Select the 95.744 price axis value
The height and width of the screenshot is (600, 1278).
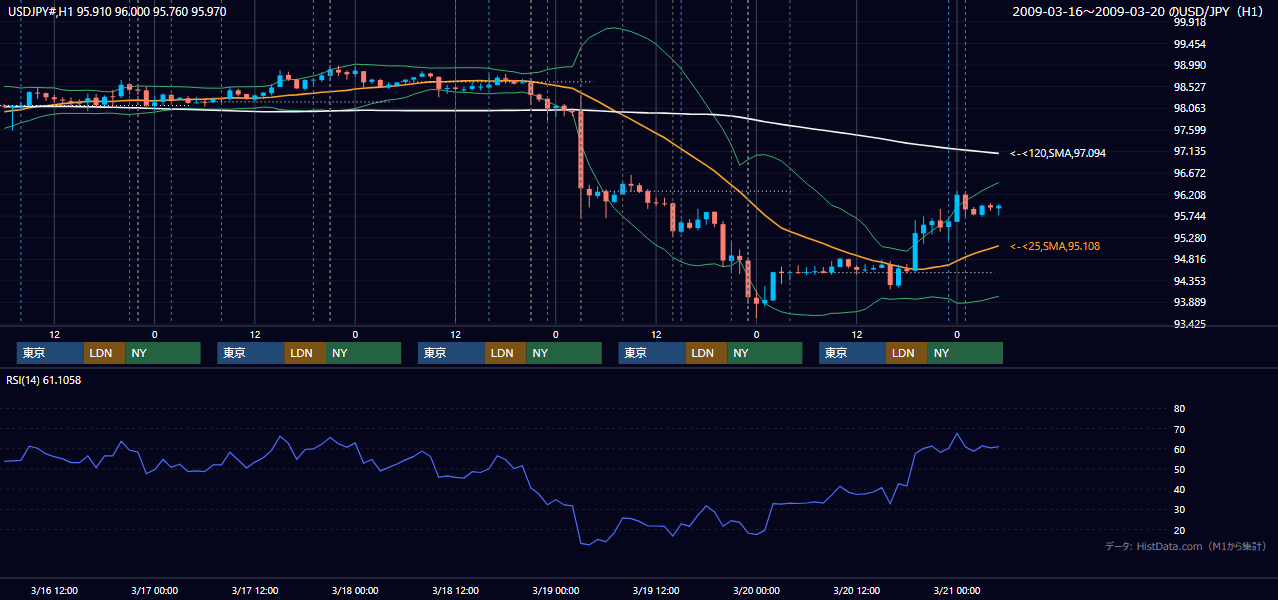1189,216
